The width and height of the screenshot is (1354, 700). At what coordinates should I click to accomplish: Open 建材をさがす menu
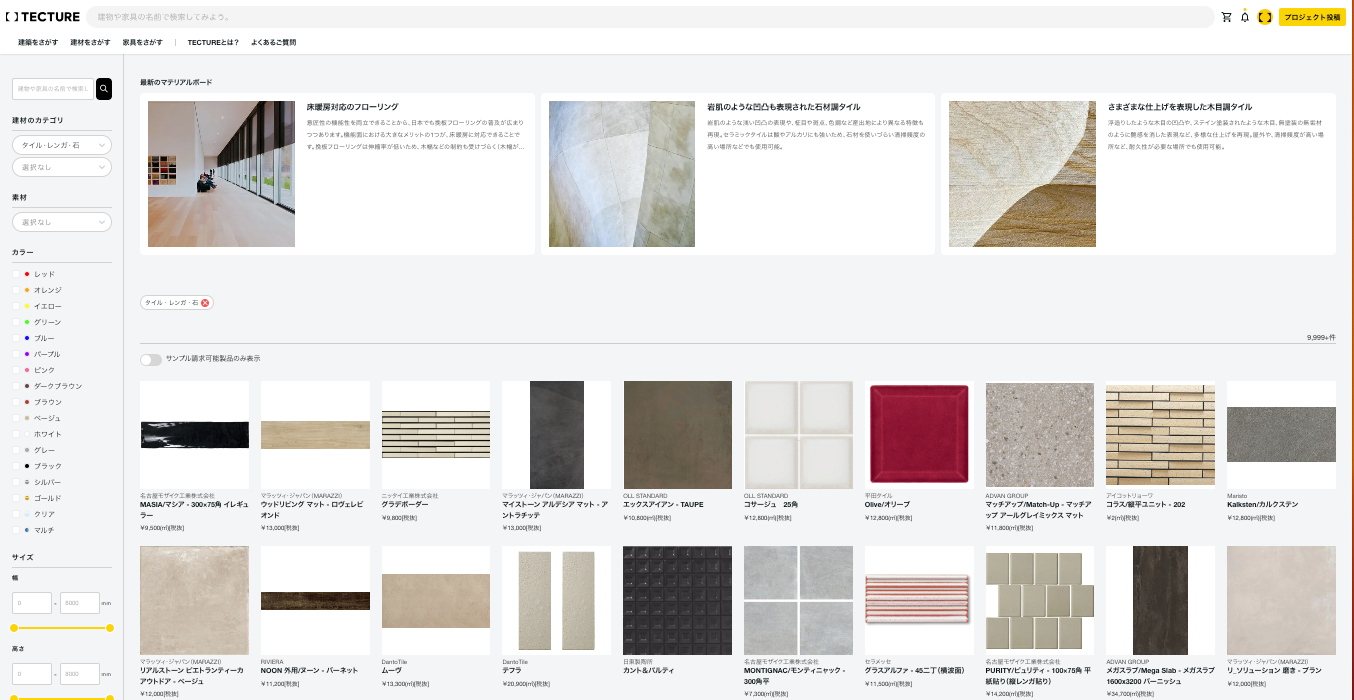point(90,42)
